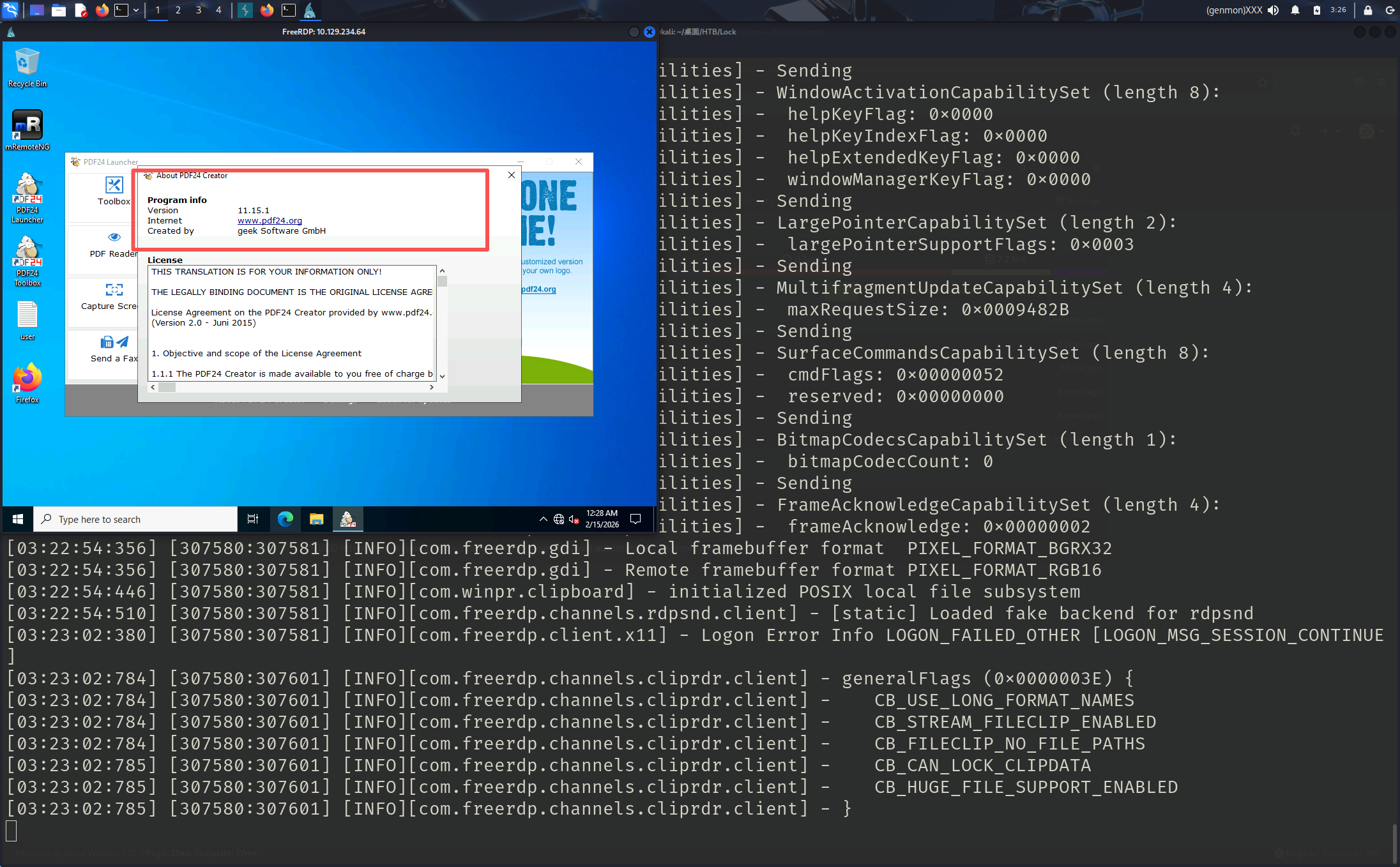Open the www.pdf24.org link in About dialog
This screenshot has height=867, width=1400.
pos(270,221)
